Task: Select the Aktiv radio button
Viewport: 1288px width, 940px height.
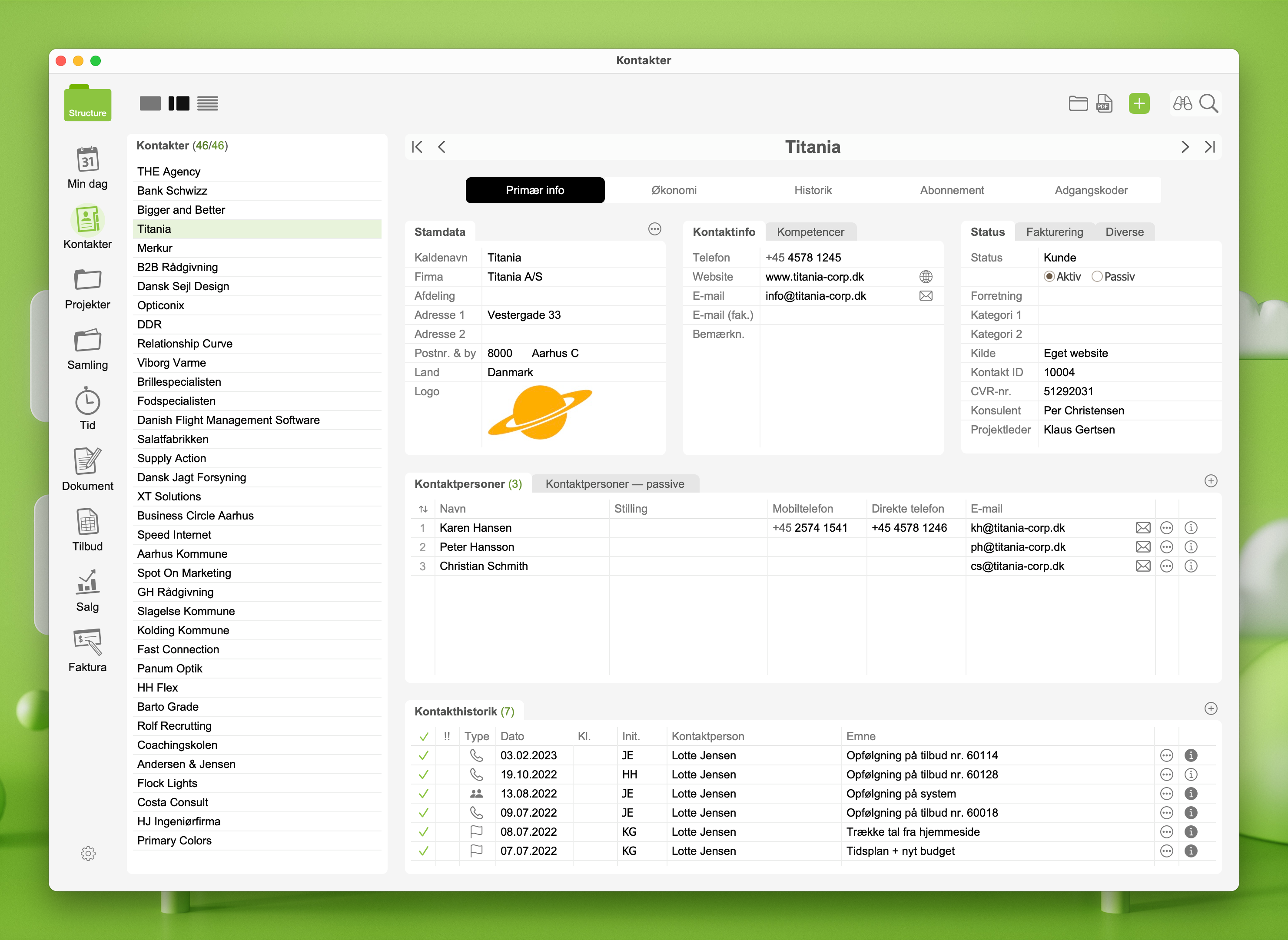Action: [x=1049, y=277]
